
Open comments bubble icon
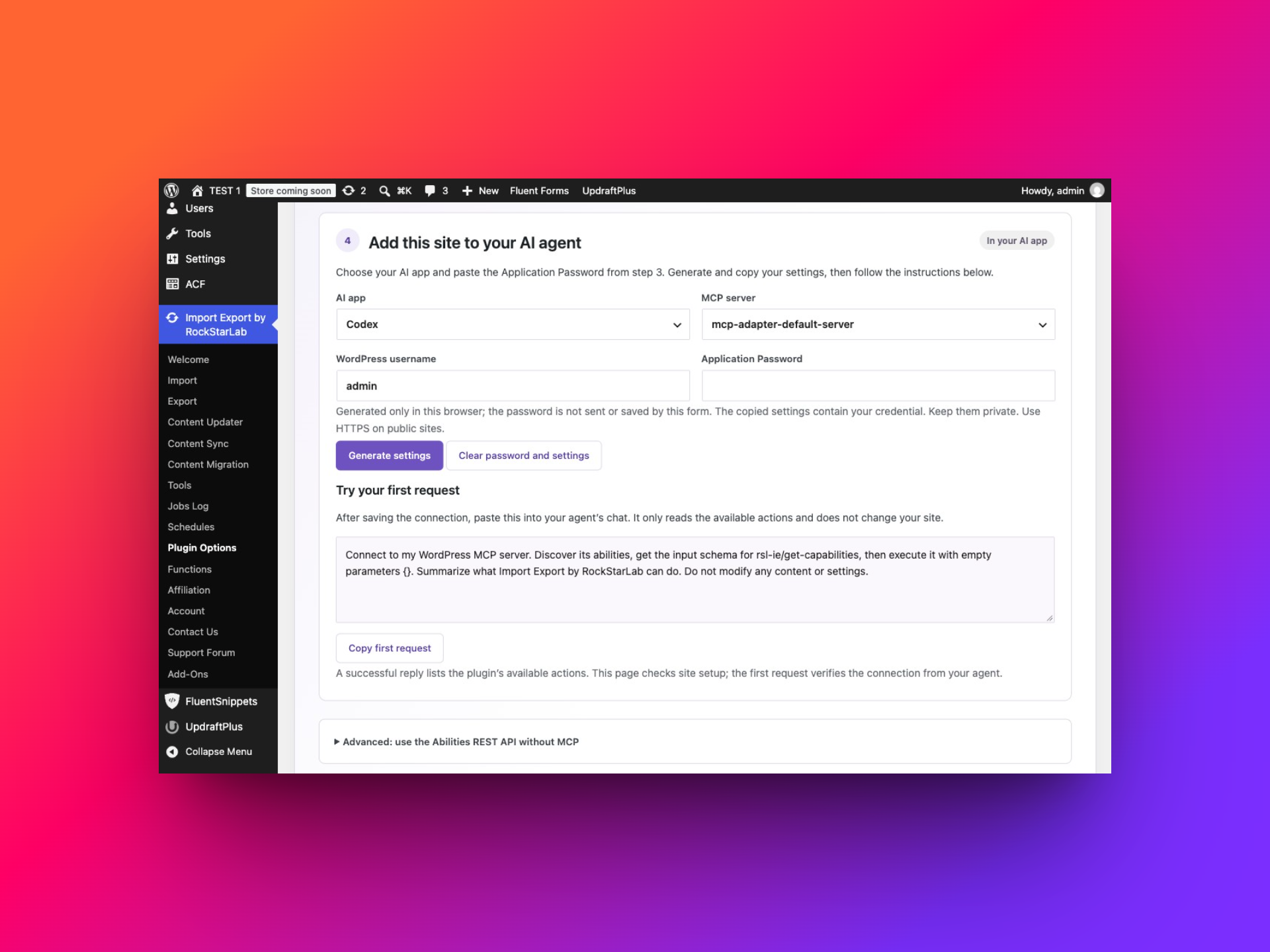pos(430,190)
